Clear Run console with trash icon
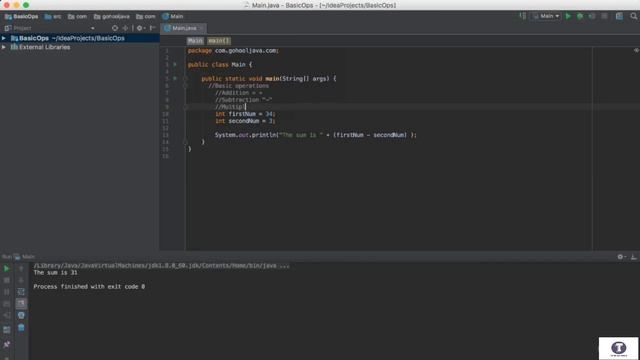Image resolution: width=640 pixels, height=360 pixels. coord(21,328)
